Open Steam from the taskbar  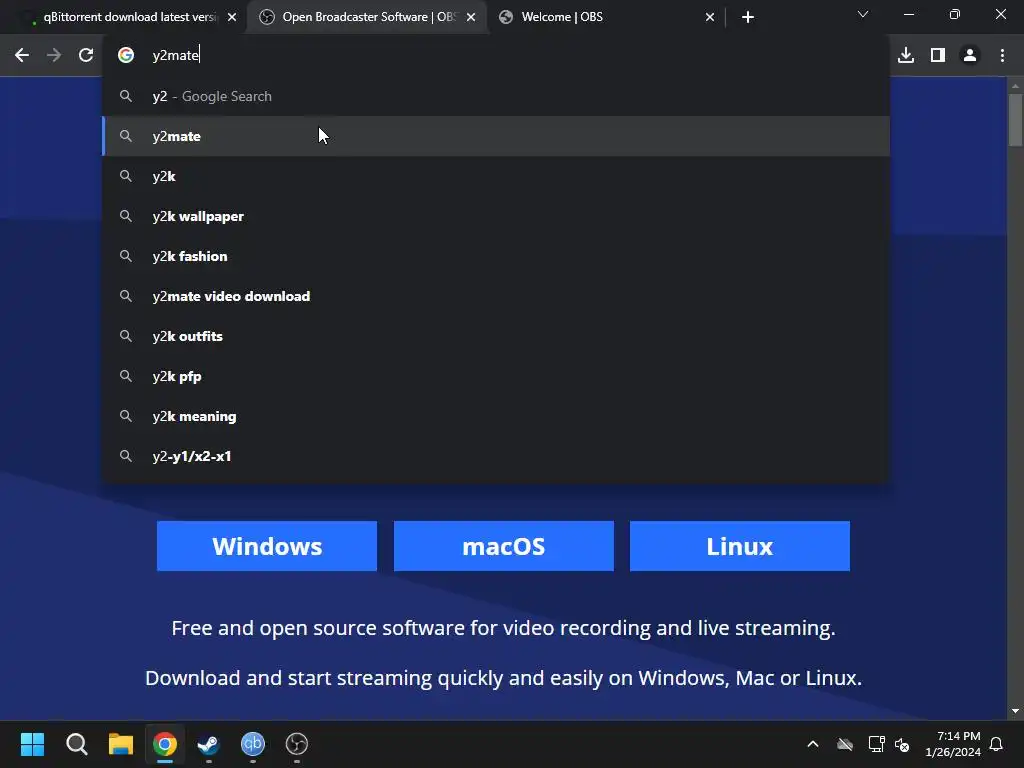click(208, 744)
